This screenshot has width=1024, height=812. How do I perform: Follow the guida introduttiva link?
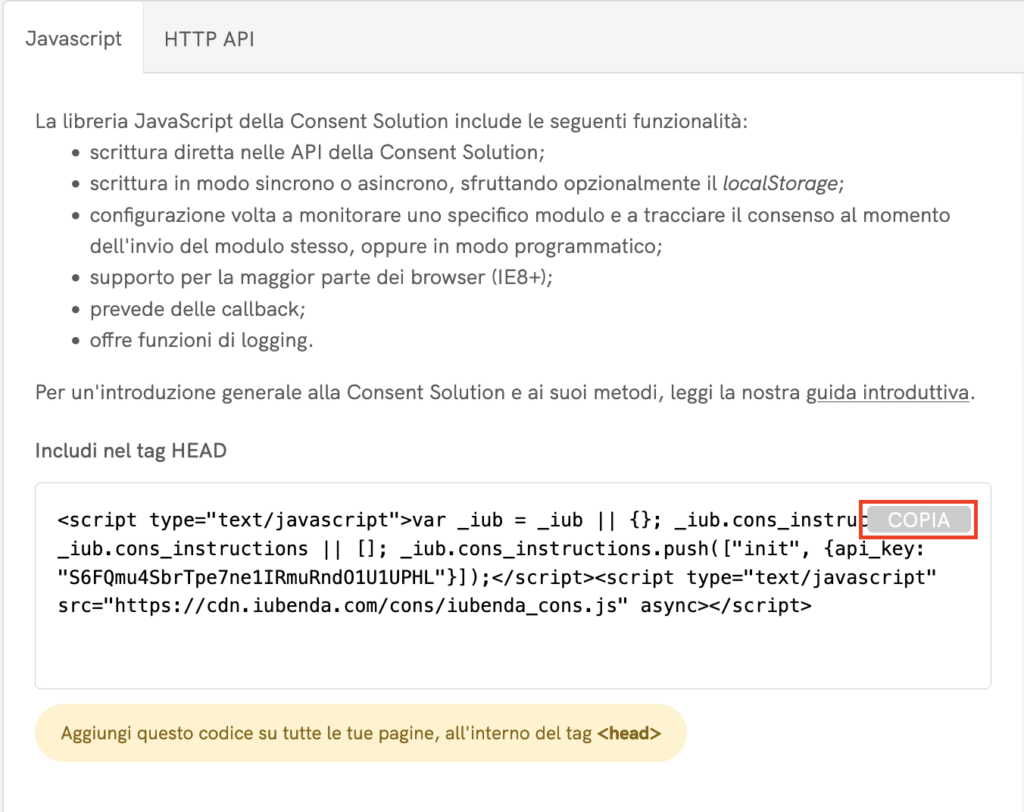pyautogui.click(x=887, y=392)
